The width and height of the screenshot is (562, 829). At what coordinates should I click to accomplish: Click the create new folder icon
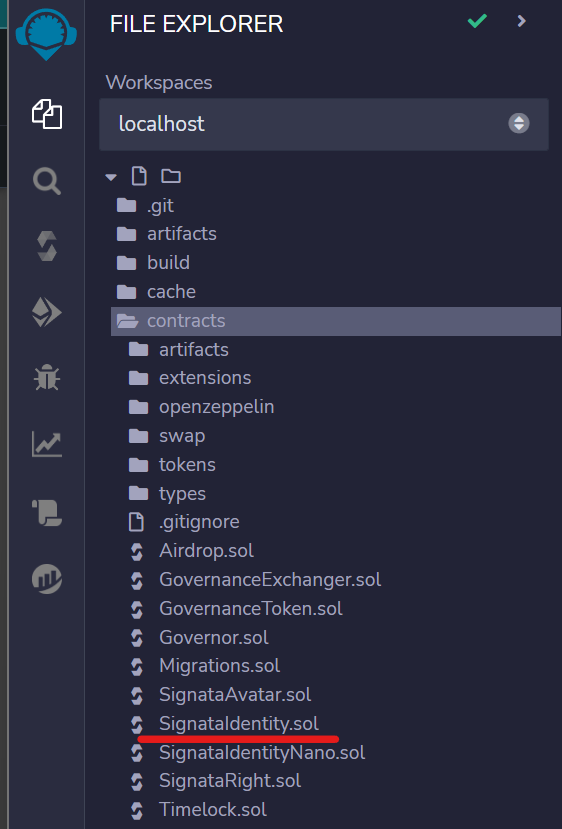(x=171, y=176)
